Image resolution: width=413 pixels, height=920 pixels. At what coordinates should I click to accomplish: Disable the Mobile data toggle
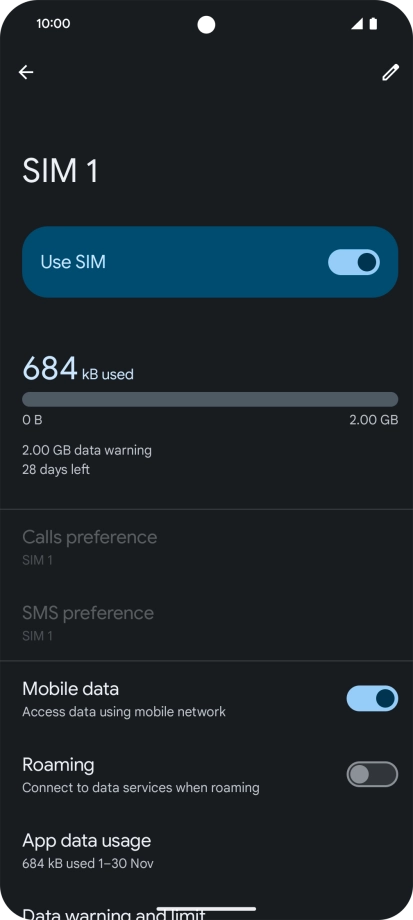tap(373, 698)
